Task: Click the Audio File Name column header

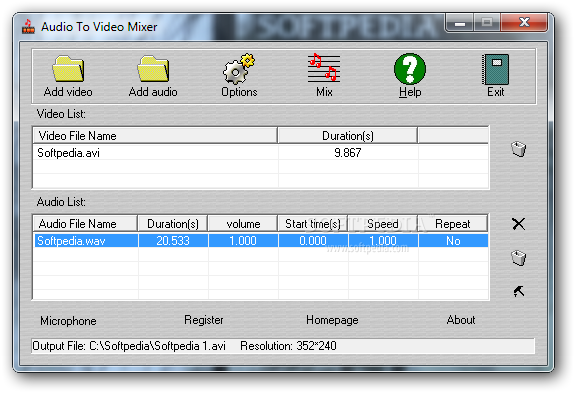Action: point(85,224)
